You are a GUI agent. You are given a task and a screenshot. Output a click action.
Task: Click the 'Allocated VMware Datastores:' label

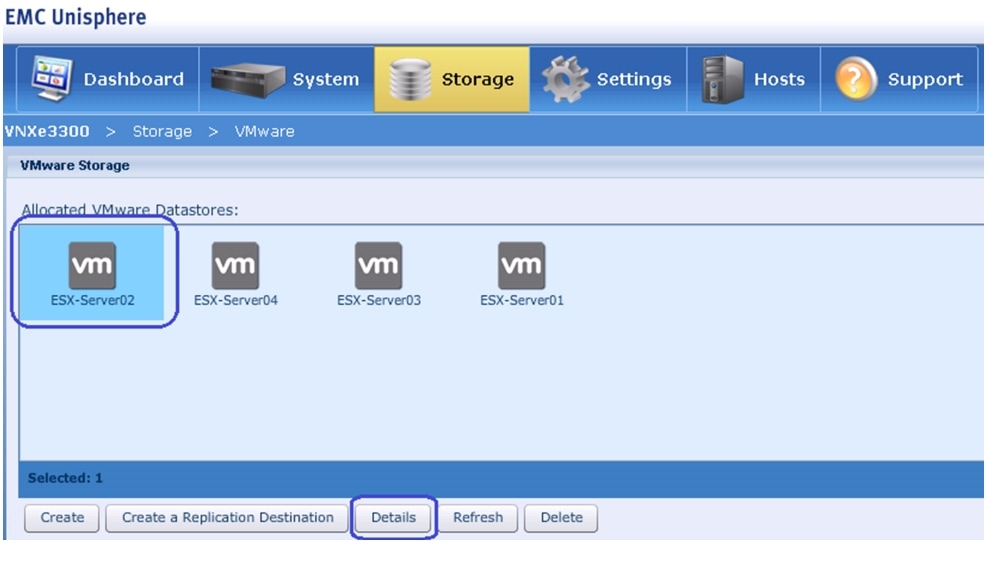tap(130, 210)
